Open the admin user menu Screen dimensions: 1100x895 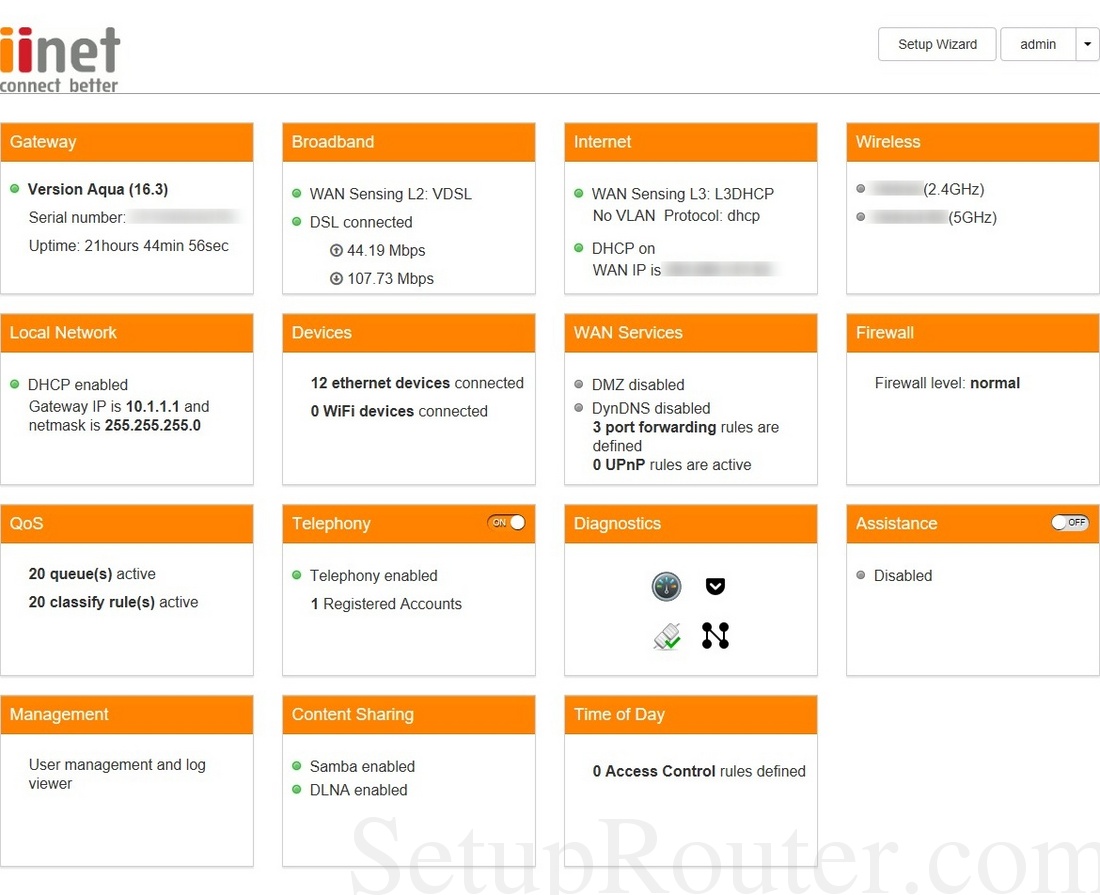(x=1038, y=44)
